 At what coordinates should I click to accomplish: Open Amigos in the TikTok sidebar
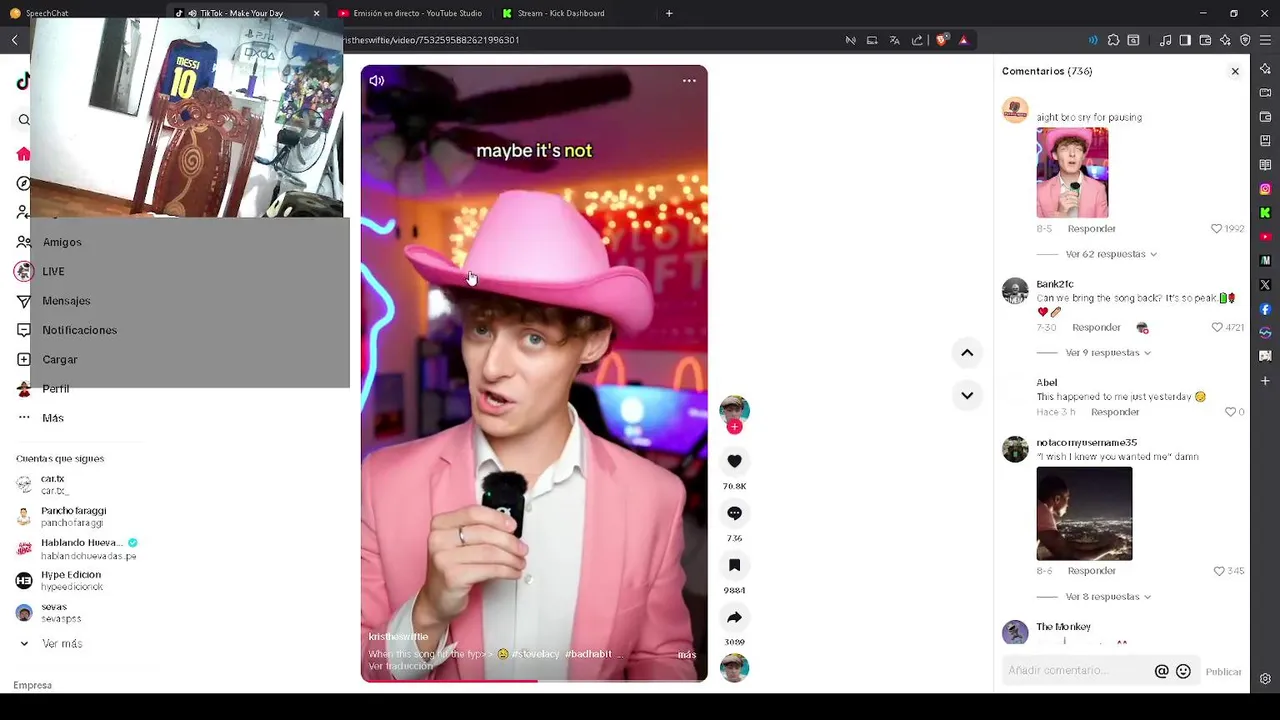[62, 242]
